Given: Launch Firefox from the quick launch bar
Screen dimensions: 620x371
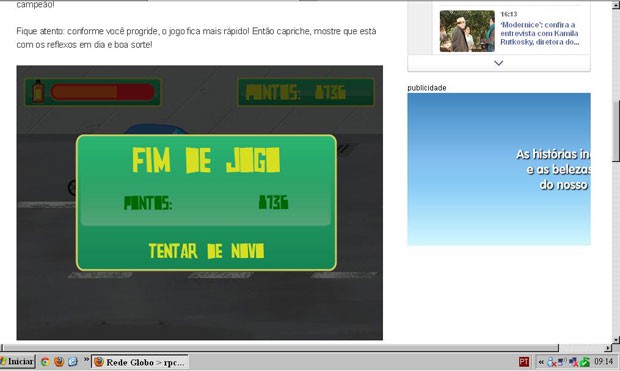Looking at the screenshot, I should 59,362.
